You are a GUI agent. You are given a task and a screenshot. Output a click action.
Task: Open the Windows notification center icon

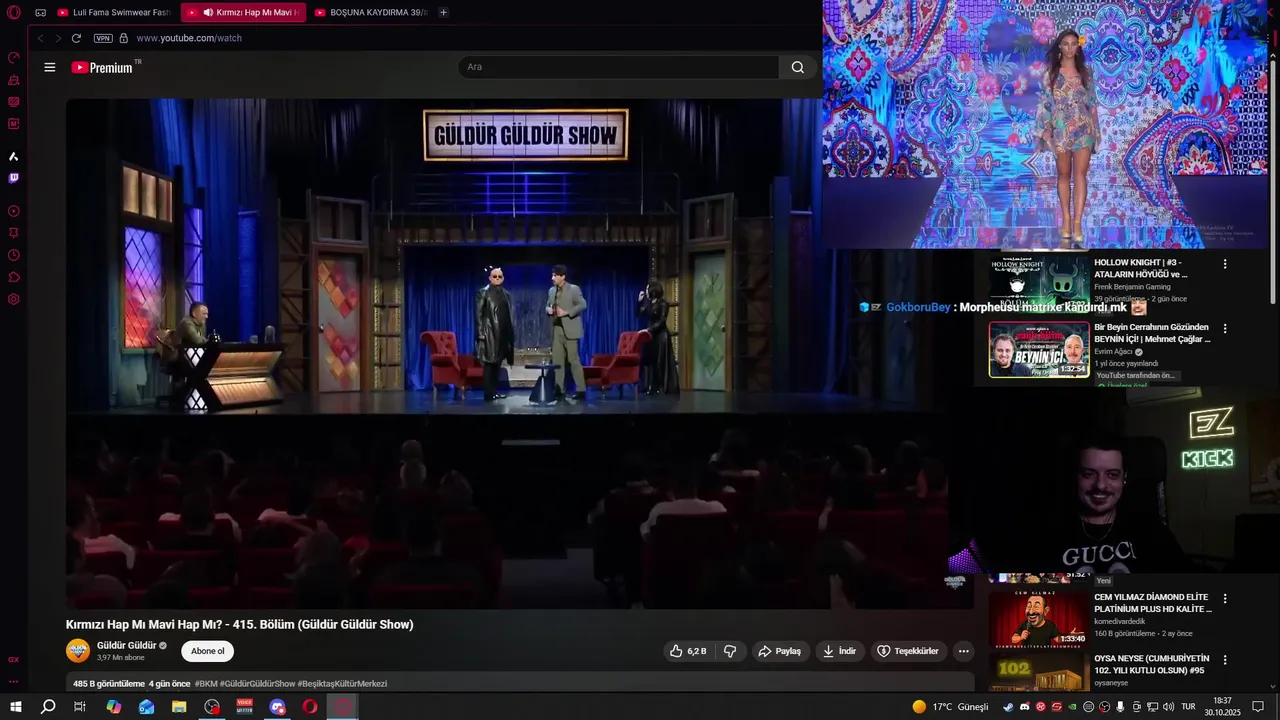coord(1258,707)
